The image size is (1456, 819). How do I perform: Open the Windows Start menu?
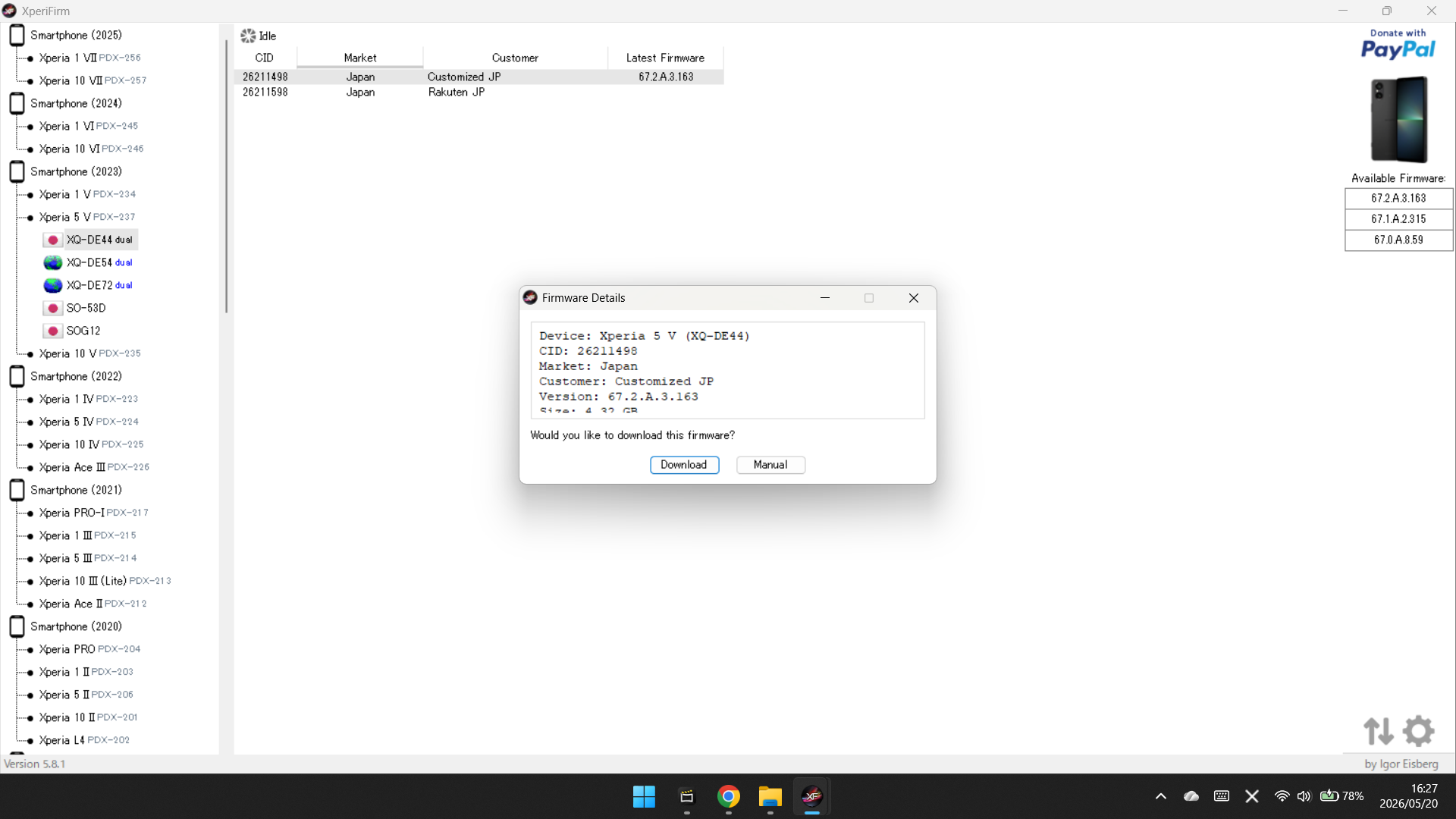point(644,796)
